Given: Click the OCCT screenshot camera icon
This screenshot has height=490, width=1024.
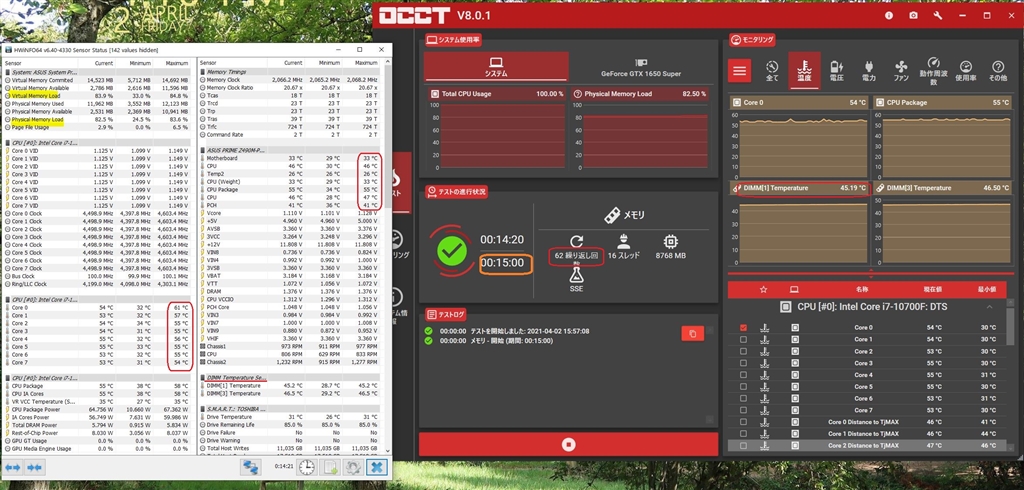Looking at the screenshot, I should [x=913, y=15].
